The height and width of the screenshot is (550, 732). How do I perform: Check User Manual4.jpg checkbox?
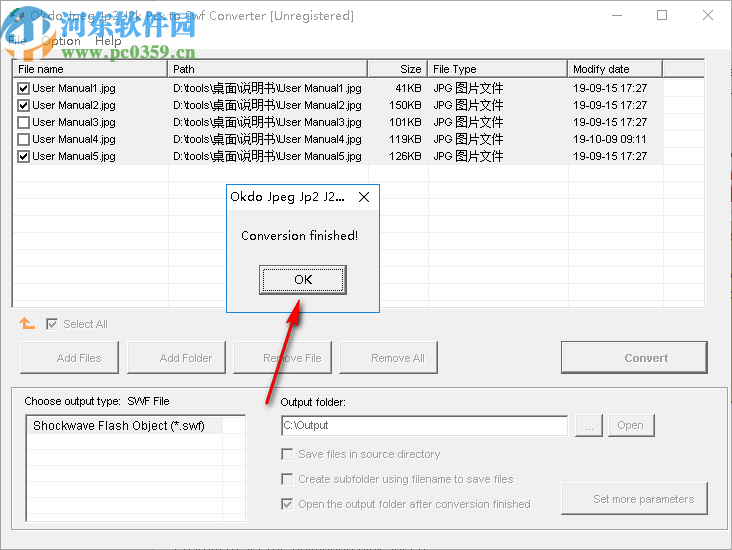point(23,139)
